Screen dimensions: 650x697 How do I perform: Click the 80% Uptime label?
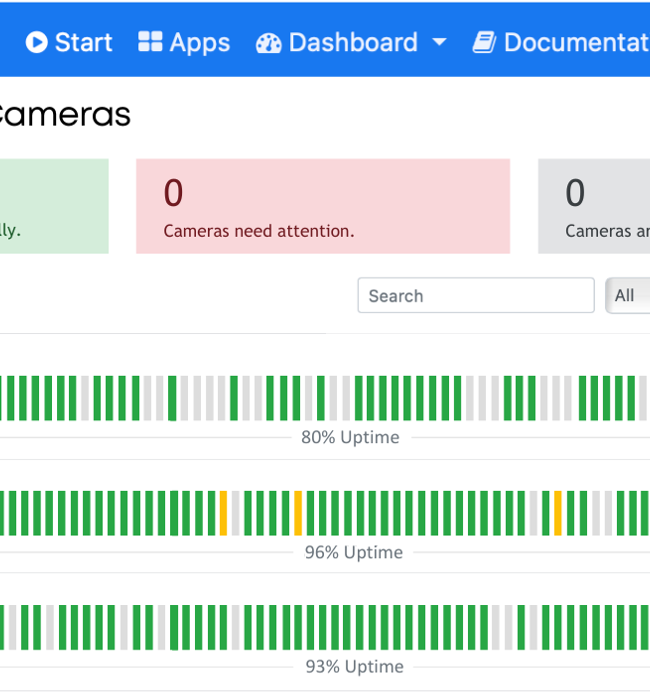tap(350, 437)
